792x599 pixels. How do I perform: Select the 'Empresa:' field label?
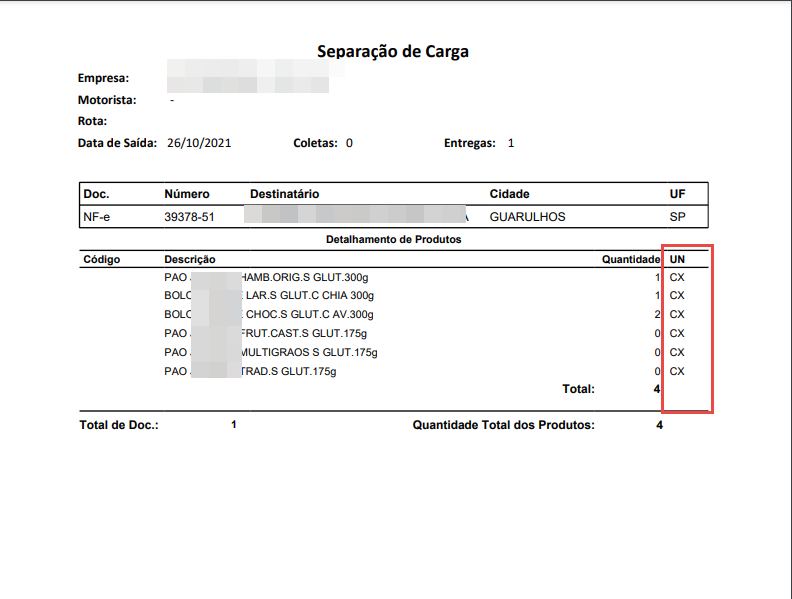tap(104, 77)
